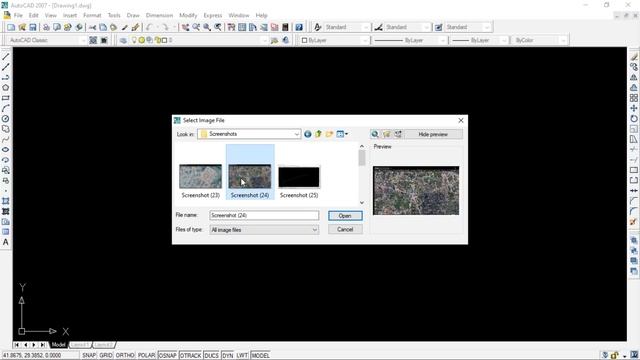Toggle ORTHO mode in status bar
The height and width of the screenshot is (360, 640).
125,356
